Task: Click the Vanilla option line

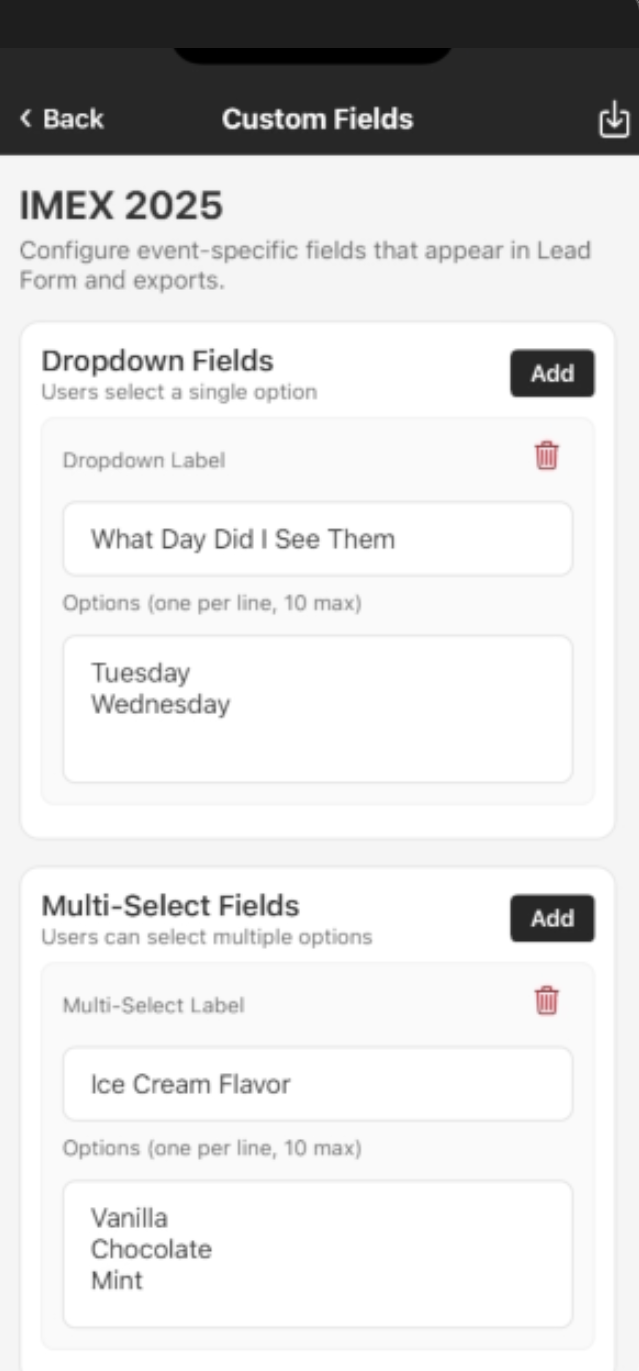Action: (x=130, y=1217)
